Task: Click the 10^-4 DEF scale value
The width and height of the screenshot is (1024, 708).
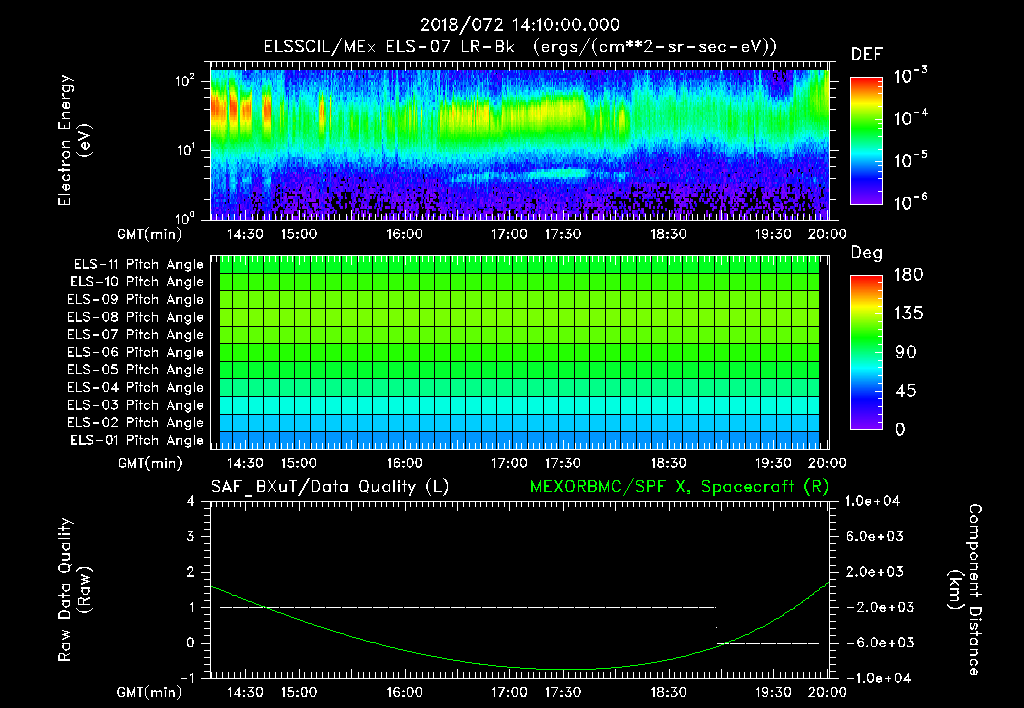Action: click(910, 118)
